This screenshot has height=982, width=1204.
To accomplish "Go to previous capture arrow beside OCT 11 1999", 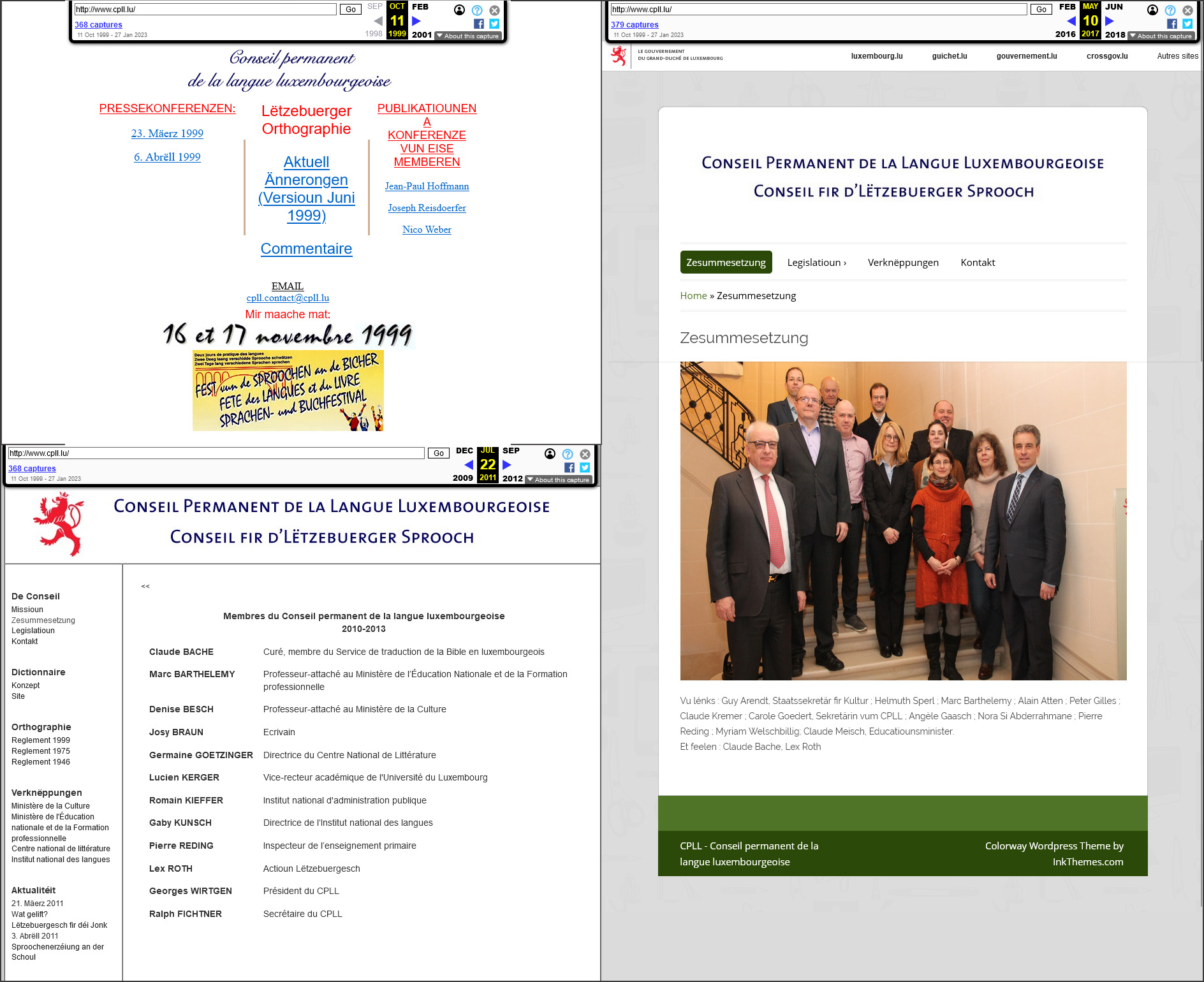I will tap(378, 21).
